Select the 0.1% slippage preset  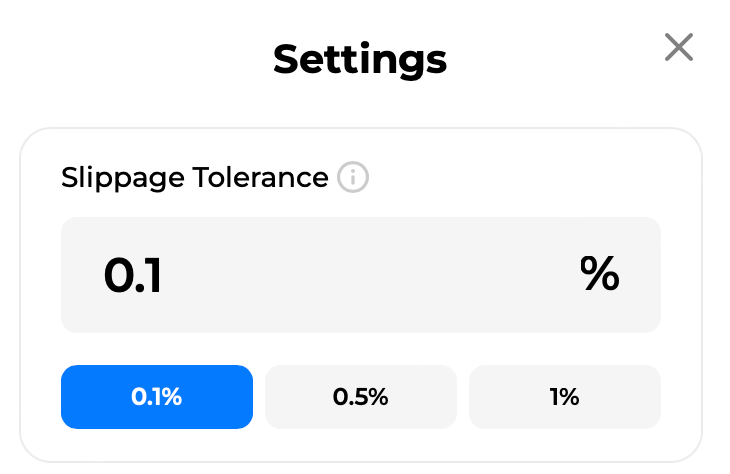coord(157,397)
